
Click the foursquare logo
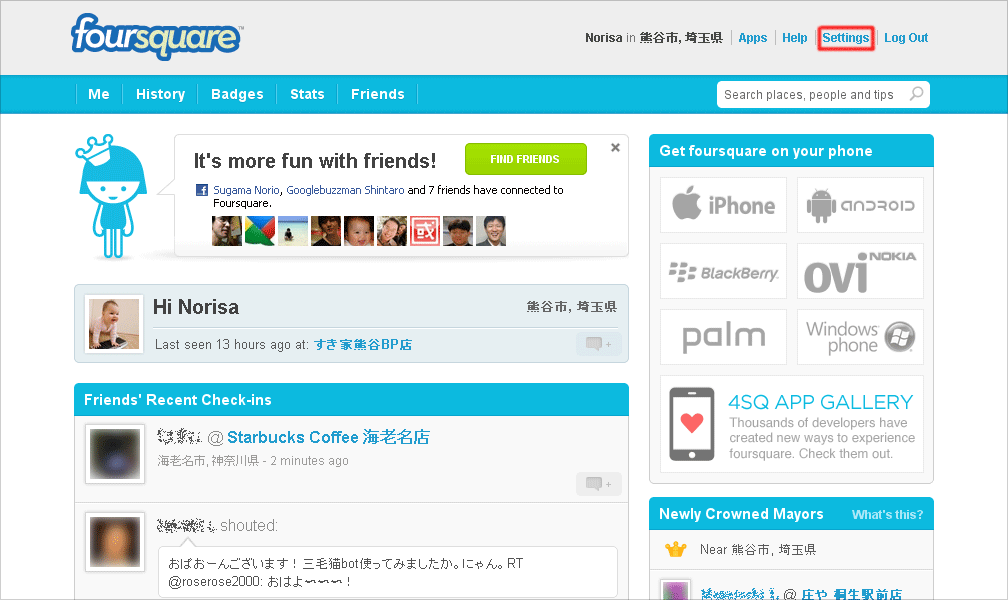pos(157,37)
